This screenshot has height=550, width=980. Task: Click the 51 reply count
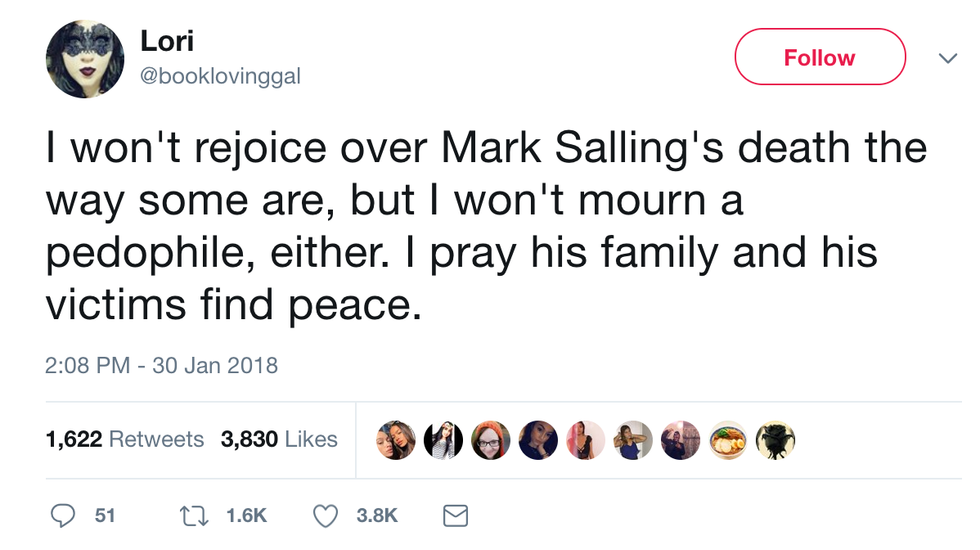[105, 515]
